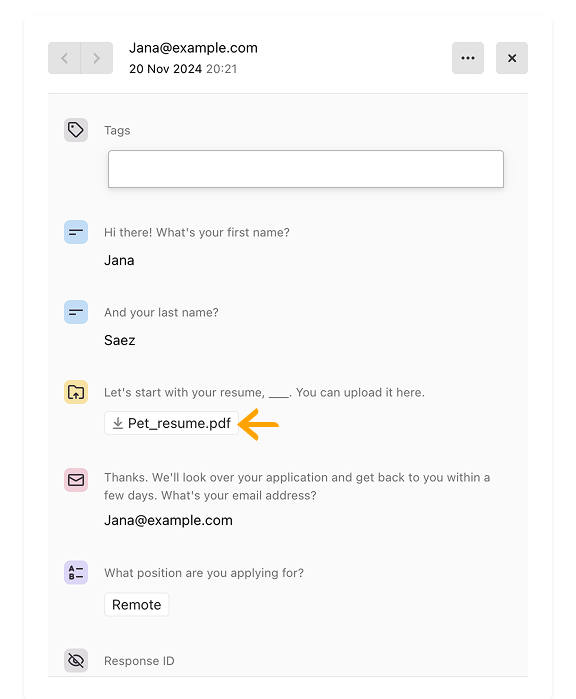Click the Tags label icon
The image size is (576, 699).
click(76, 130)
